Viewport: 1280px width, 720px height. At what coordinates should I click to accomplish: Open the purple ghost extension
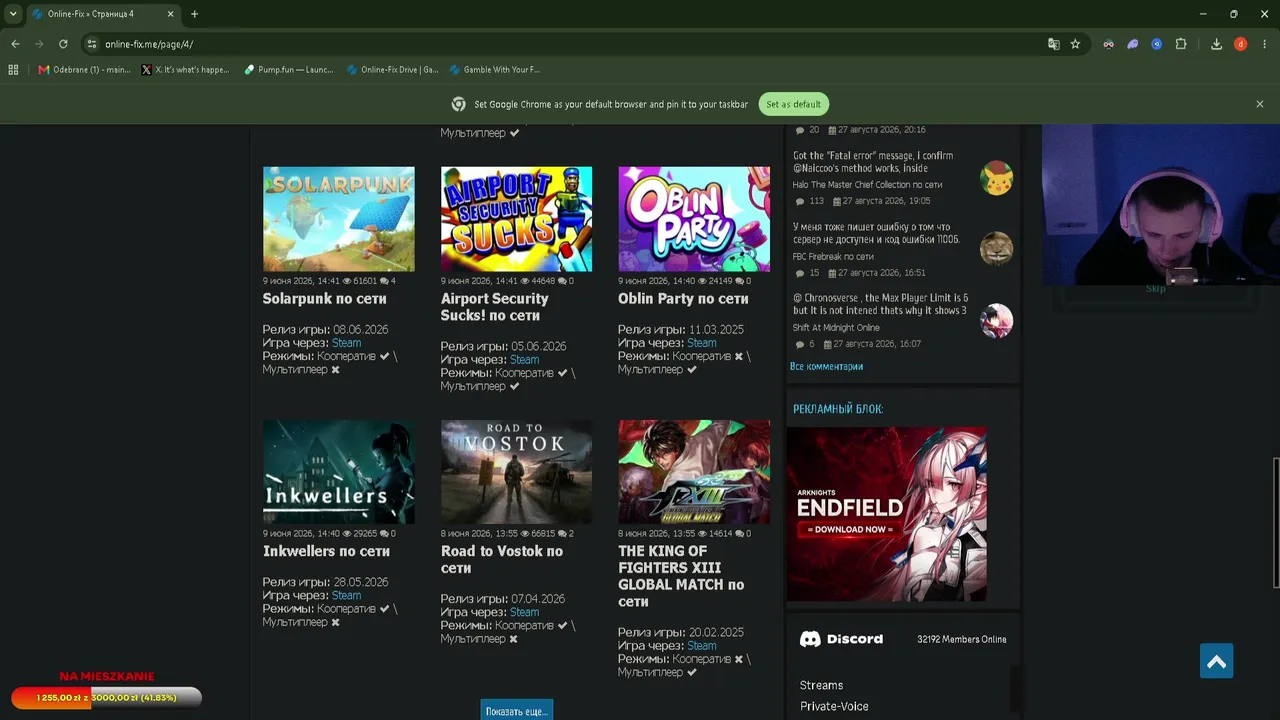(1133, 44)
